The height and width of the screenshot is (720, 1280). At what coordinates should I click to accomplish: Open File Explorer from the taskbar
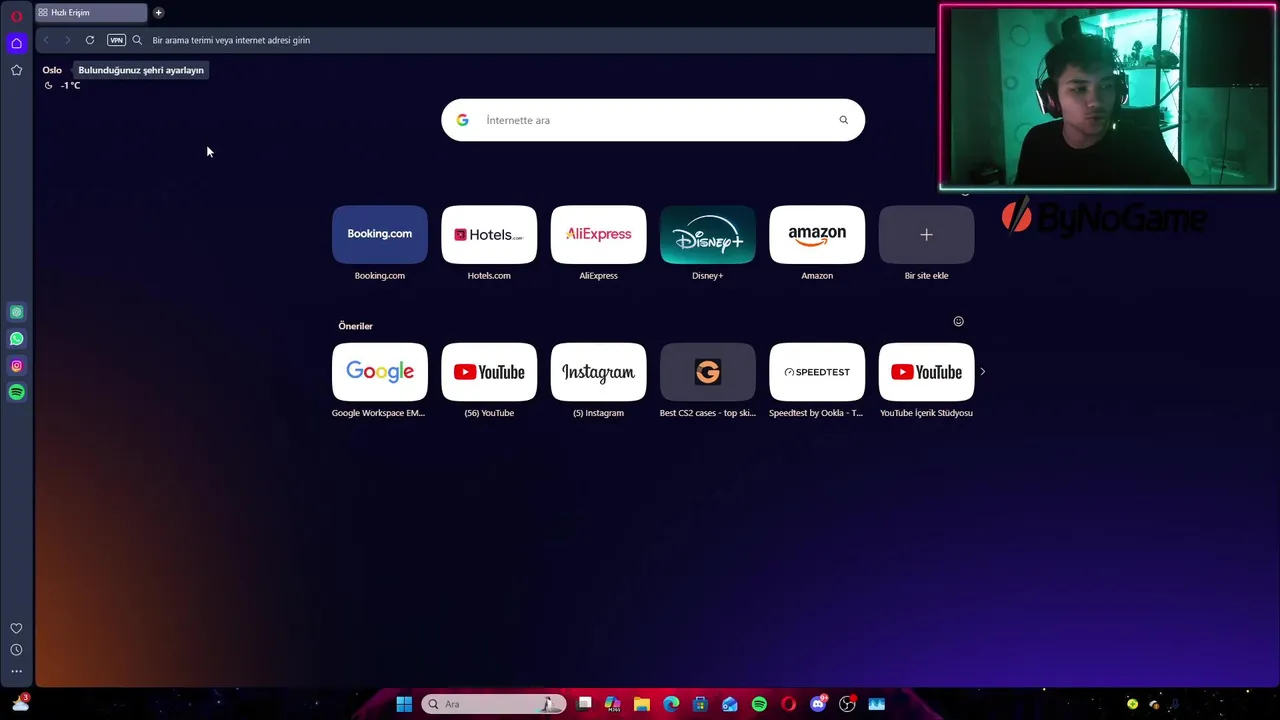[x=642, y=704]
